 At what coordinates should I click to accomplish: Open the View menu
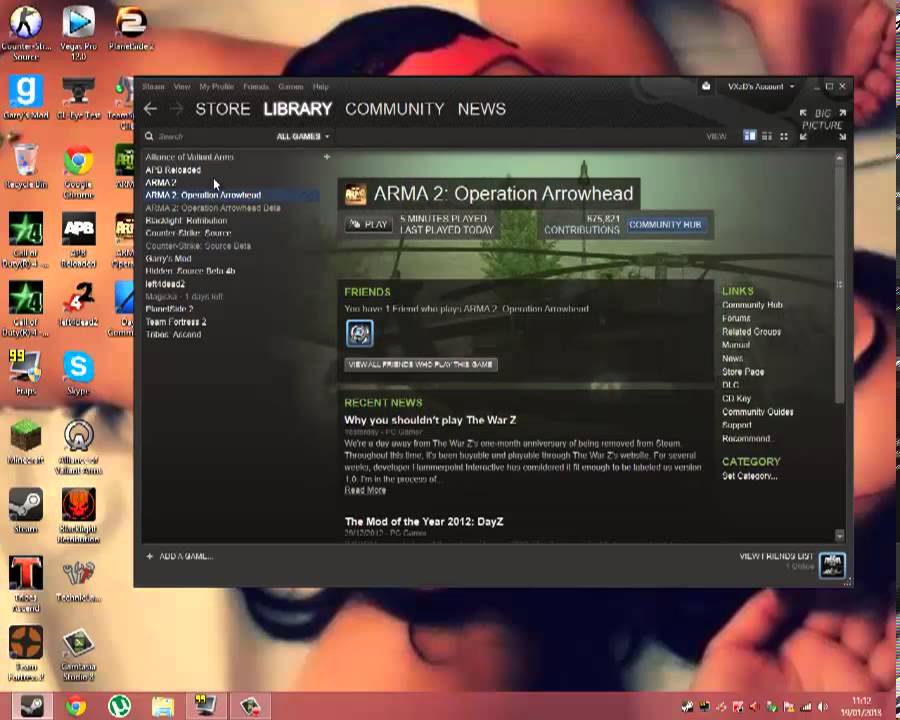pyautogui.click(x=182, y=86)
